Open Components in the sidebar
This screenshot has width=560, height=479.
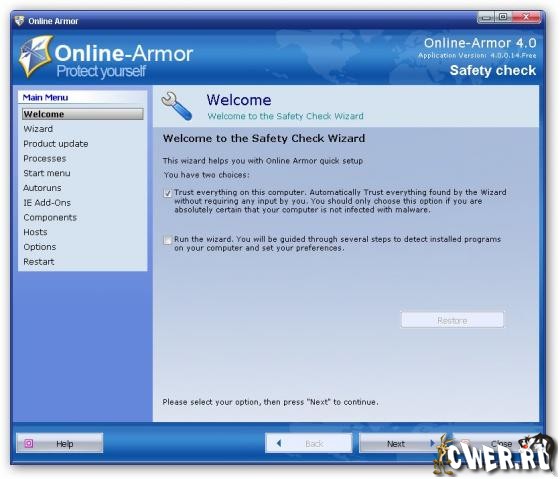tap(50, 217)
